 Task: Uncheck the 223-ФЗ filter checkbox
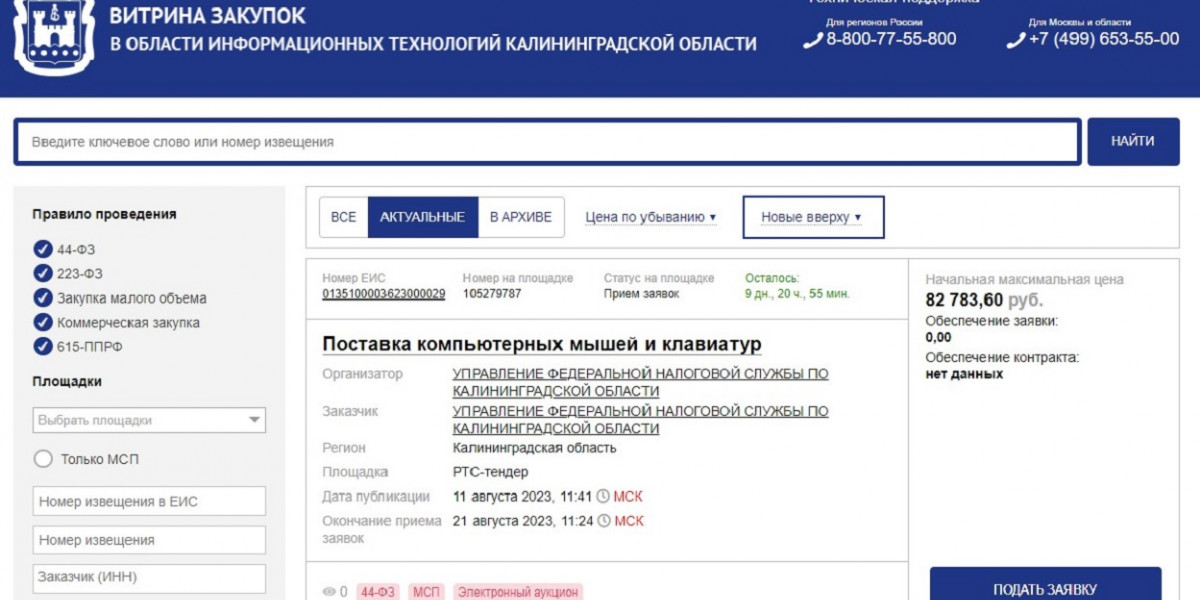pyautogui.click(x=43, y=273)
